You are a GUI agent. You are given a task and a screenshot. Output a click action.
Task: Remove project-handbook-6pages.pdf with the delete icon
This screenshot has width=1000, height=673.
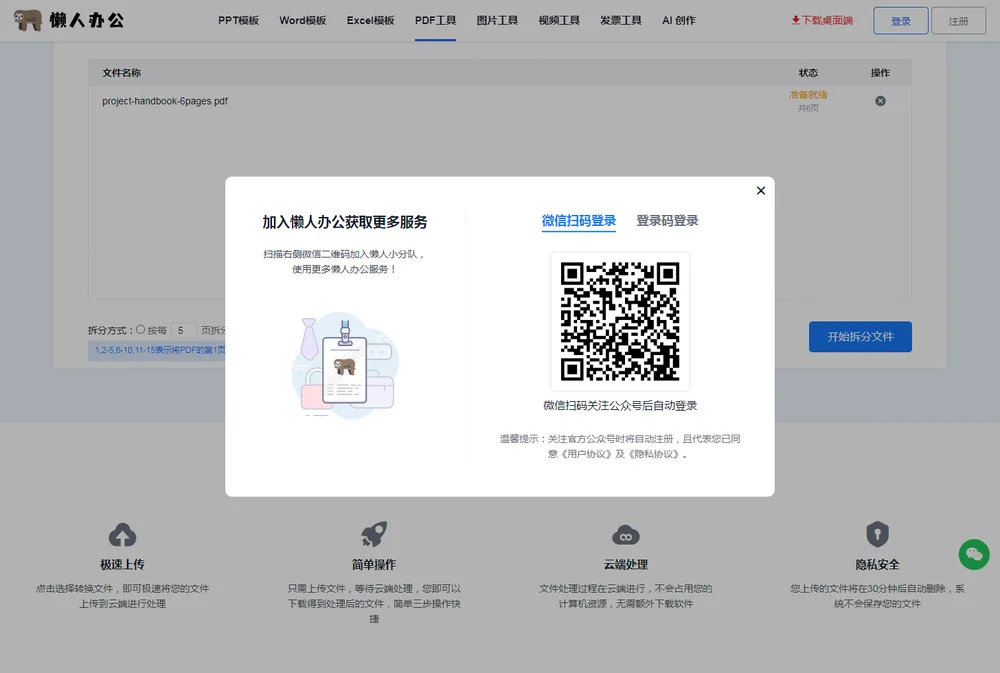[x=880, y=101]
